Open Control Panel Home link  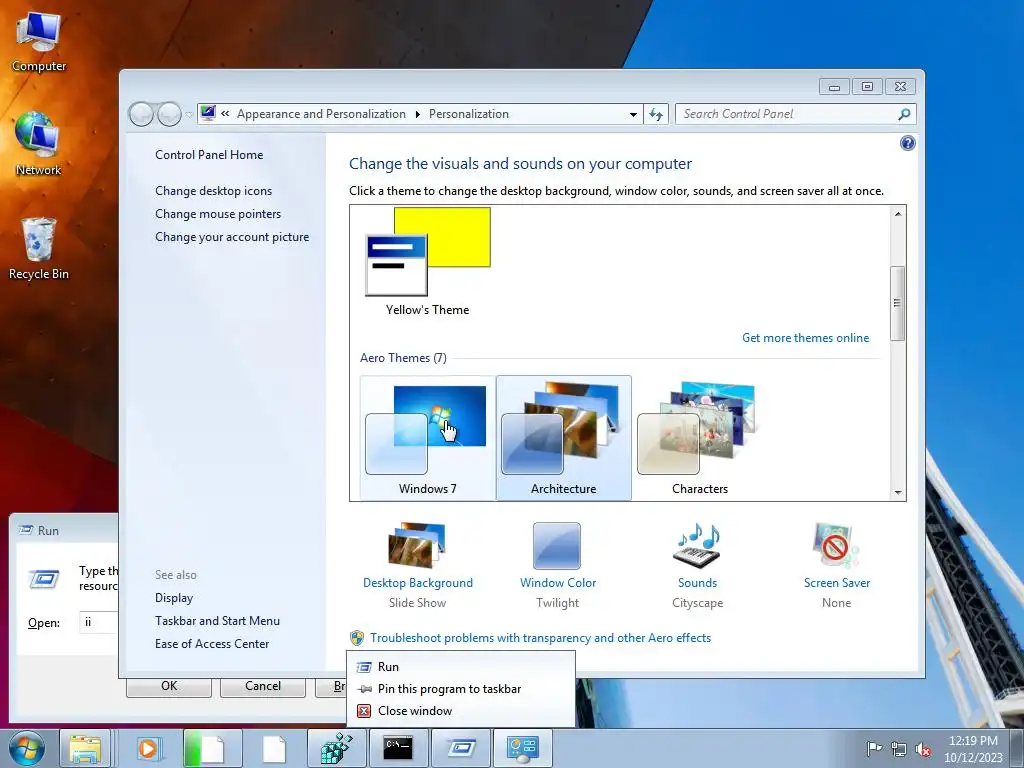click(x=209, y=155)
